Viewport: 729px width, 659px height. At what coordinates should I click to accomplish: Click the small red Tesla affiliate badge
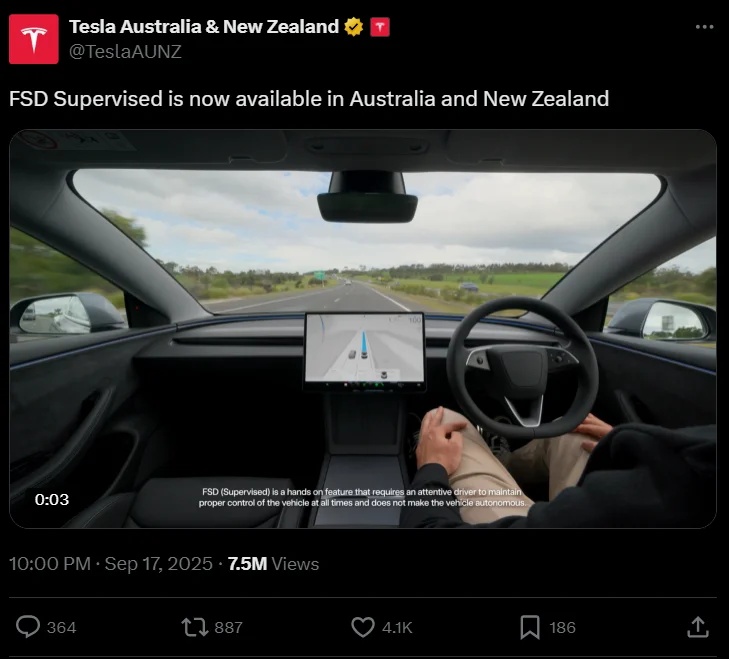[380, 27]
